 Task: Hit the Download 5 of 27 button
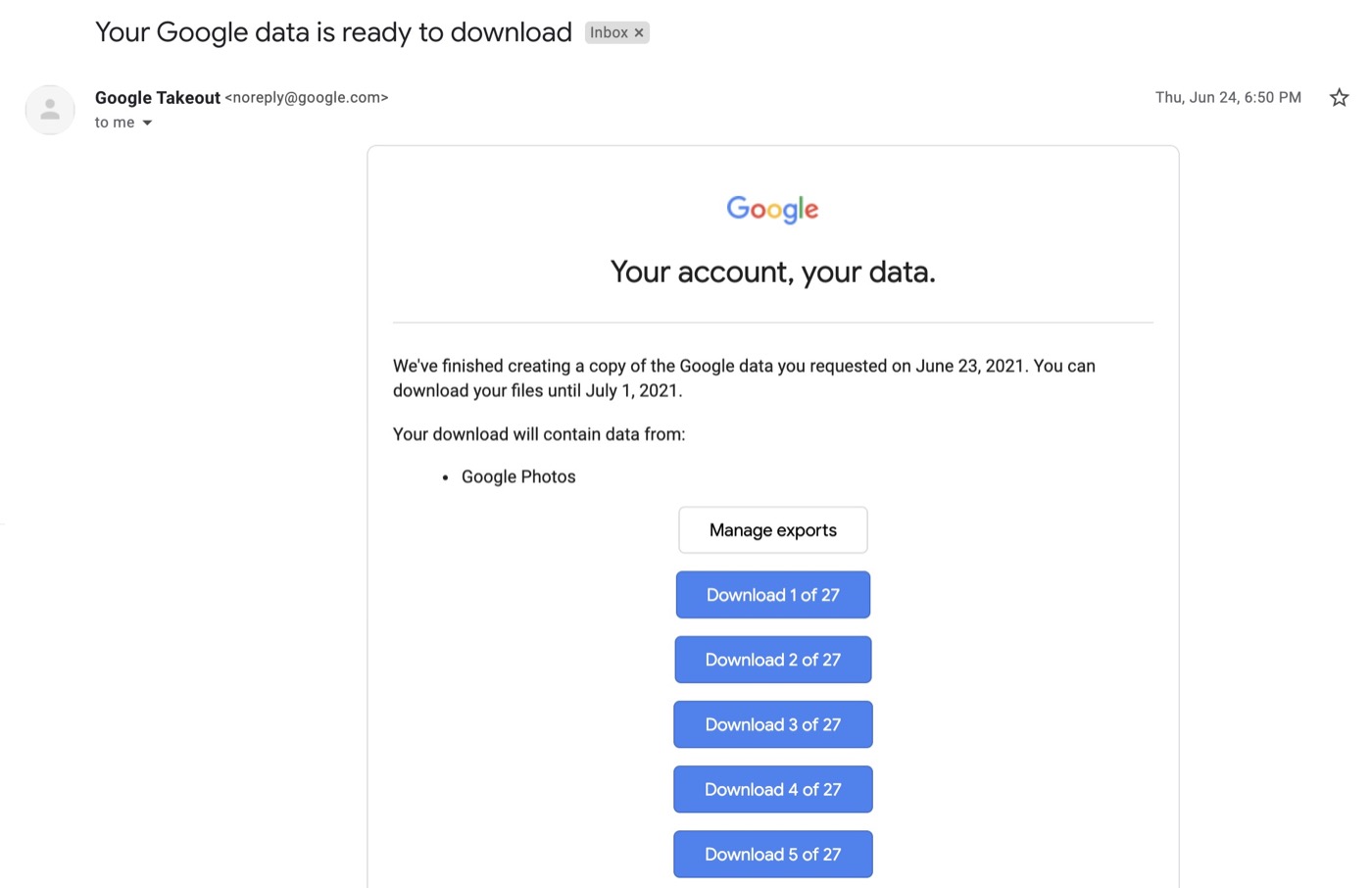772,854
